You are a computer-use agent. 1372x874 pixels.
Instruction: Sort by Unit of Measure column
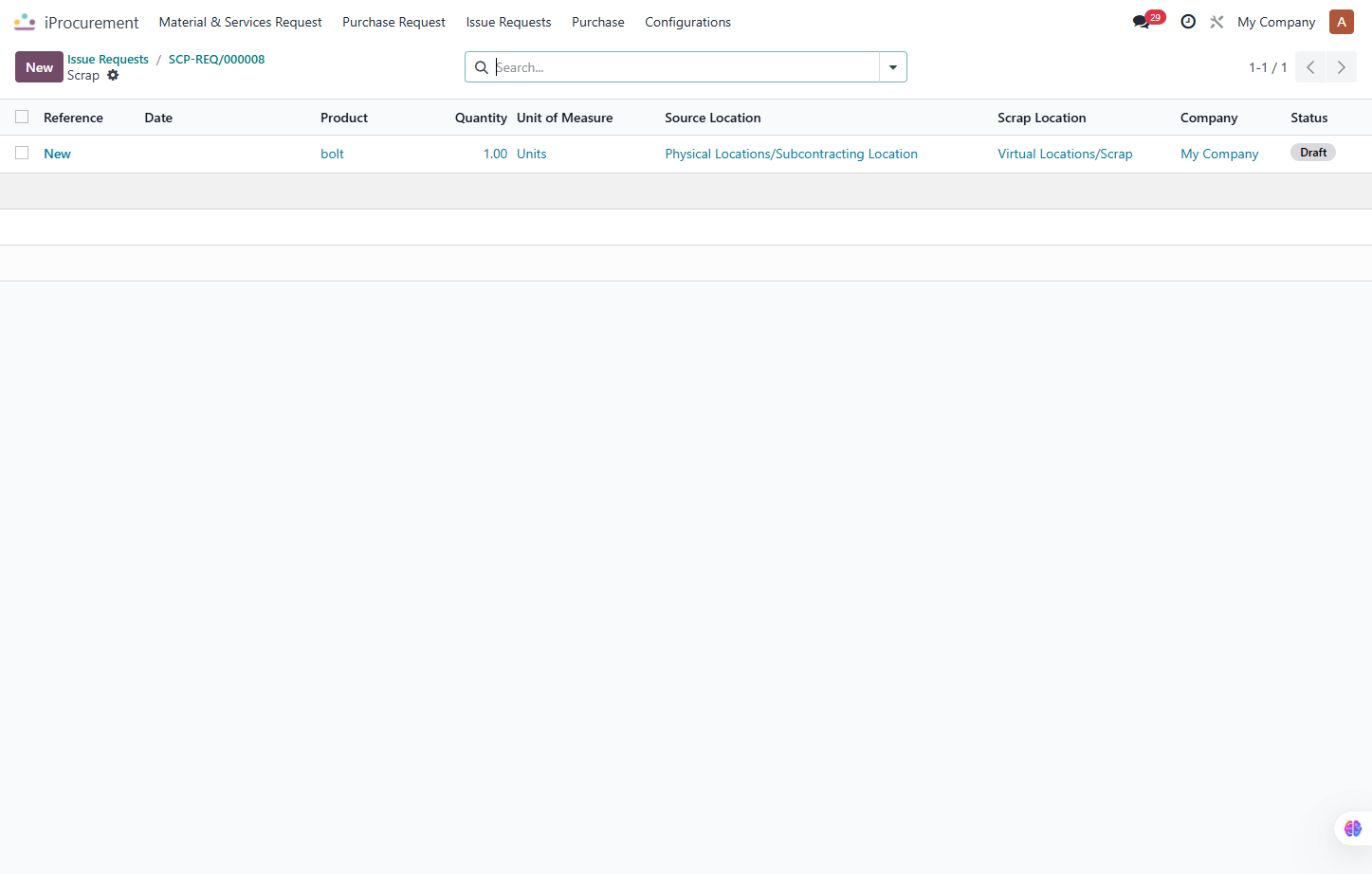point(565,118)
